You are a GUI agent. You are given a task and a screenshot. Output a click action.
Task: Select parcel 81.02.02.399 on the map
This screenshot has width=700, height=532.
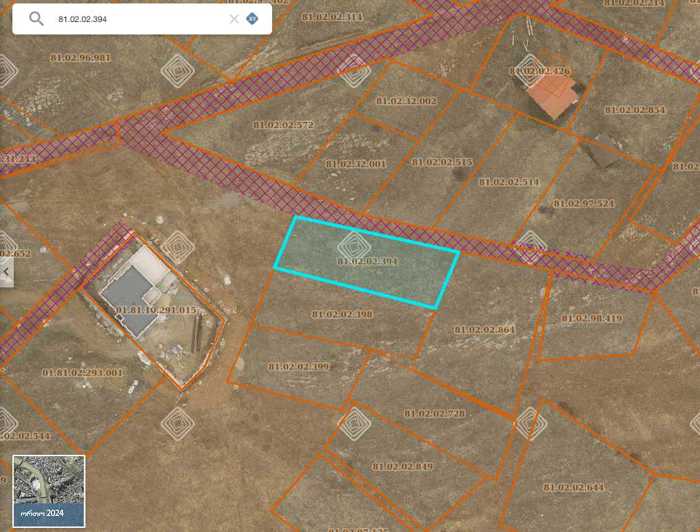pyautogui.click(x=298, y=367)
